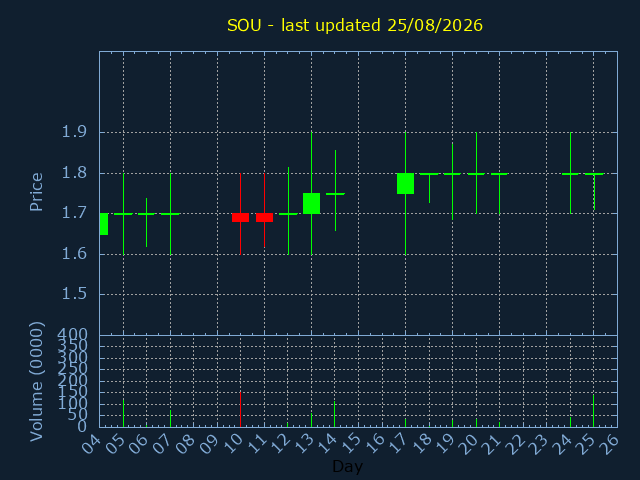640x480 pixels.
Task: Click the 'Volume (0000)' axis label
Action: tap(36, 382)
